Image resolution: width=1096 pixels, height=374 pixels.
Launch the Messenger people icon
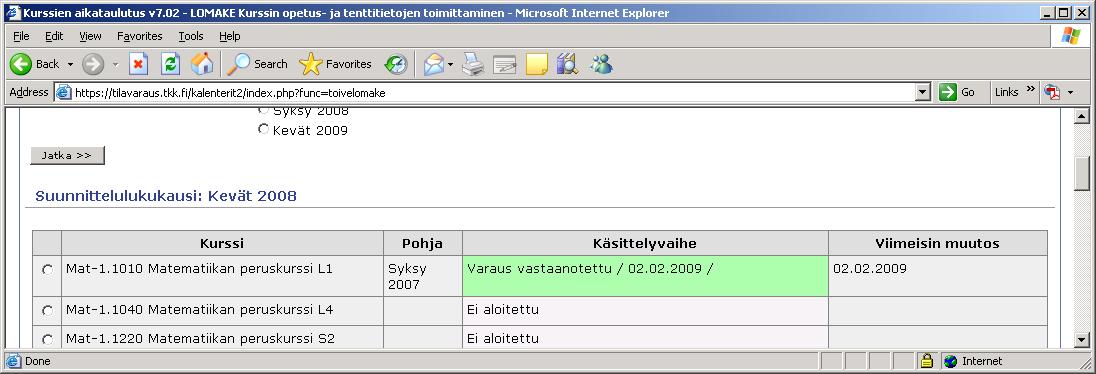pyautogui.click(x=600, y=64)
